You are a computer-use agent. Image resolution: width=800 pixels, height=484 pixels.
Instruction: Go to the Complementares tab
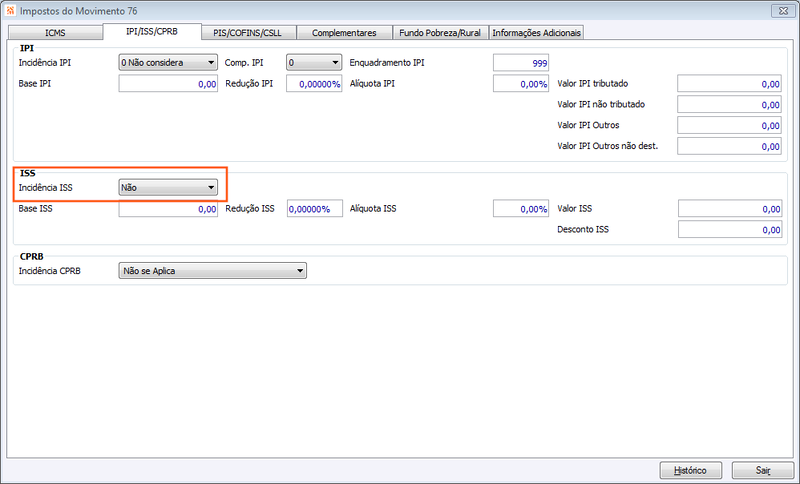point(344,33)
